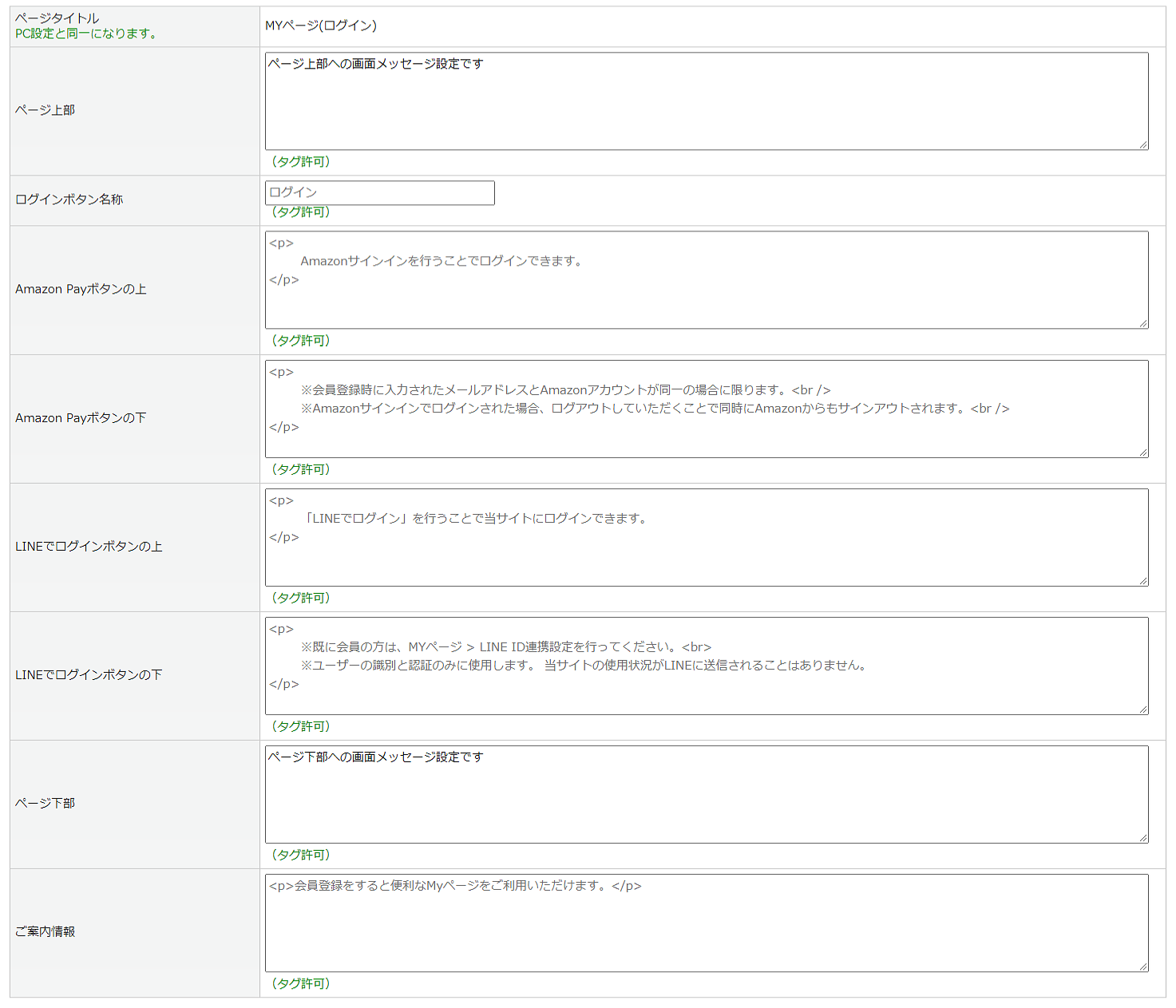The width and height of the screenshot is (1176, 1008).
Task: Click the ご案内情報 row label
Action: [x=45, y=931]
